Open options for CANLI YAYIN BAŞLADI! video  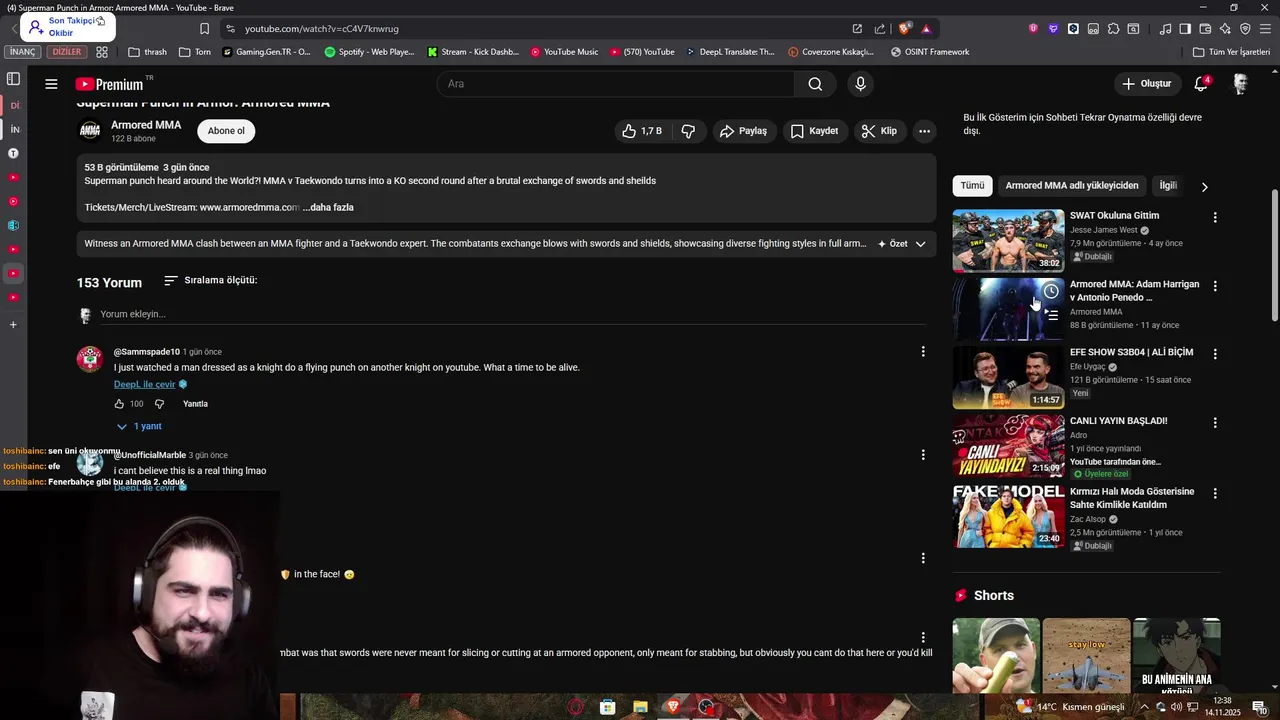[1215, 423]
